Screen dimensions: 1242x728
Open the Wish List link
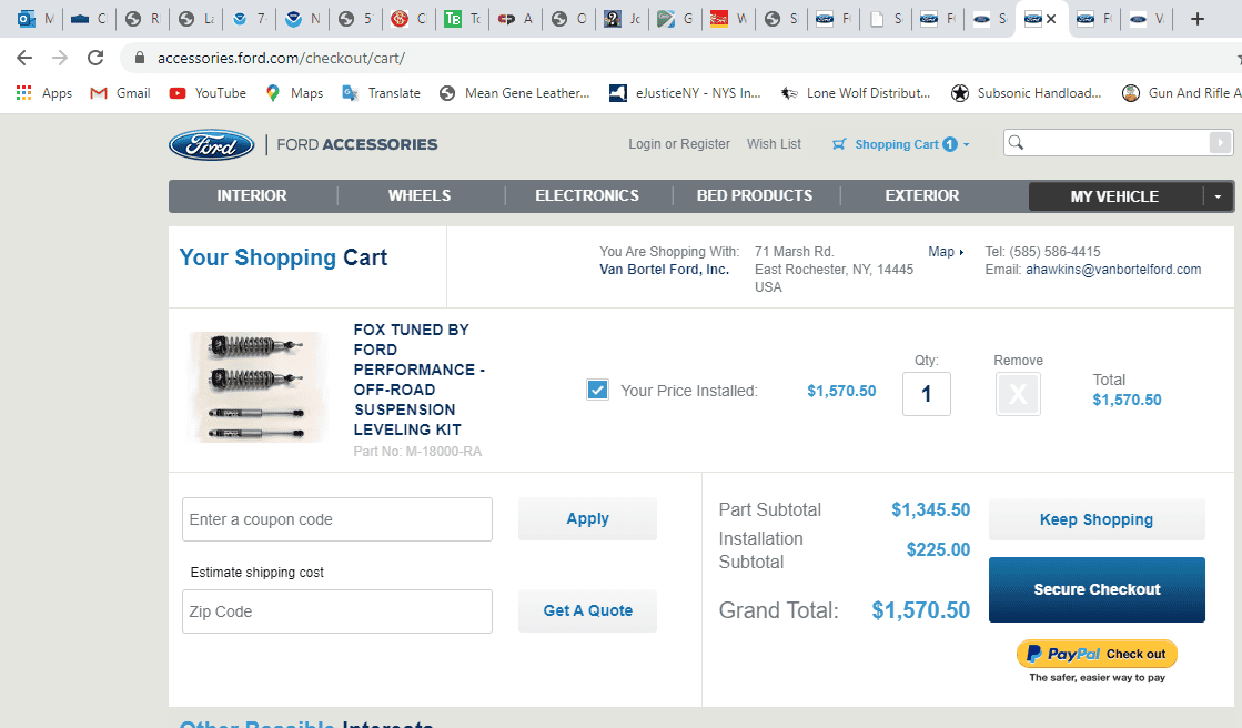point(774,144)
